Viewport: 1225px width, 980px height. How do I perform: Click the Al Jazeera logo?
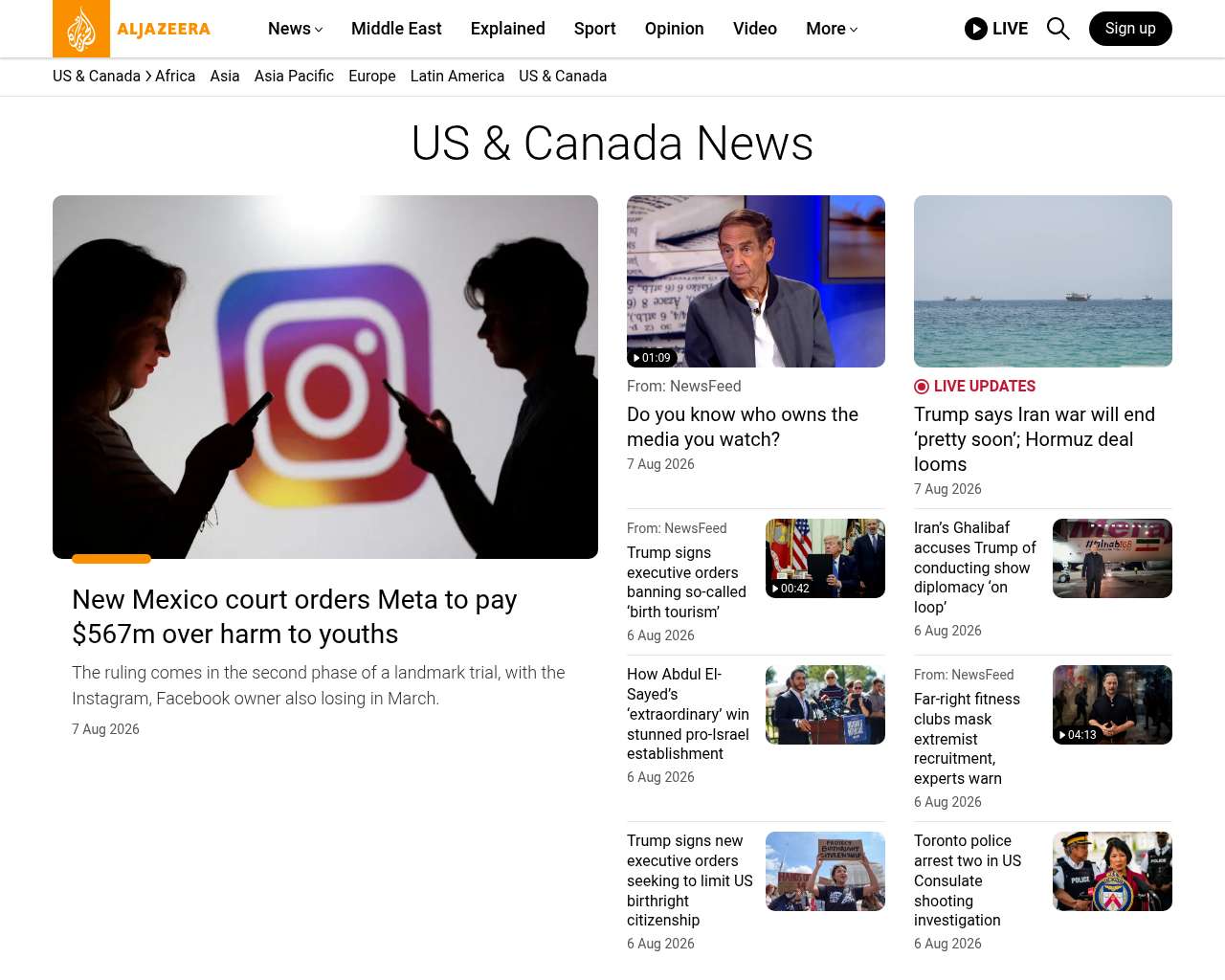(x=132, y=29)
